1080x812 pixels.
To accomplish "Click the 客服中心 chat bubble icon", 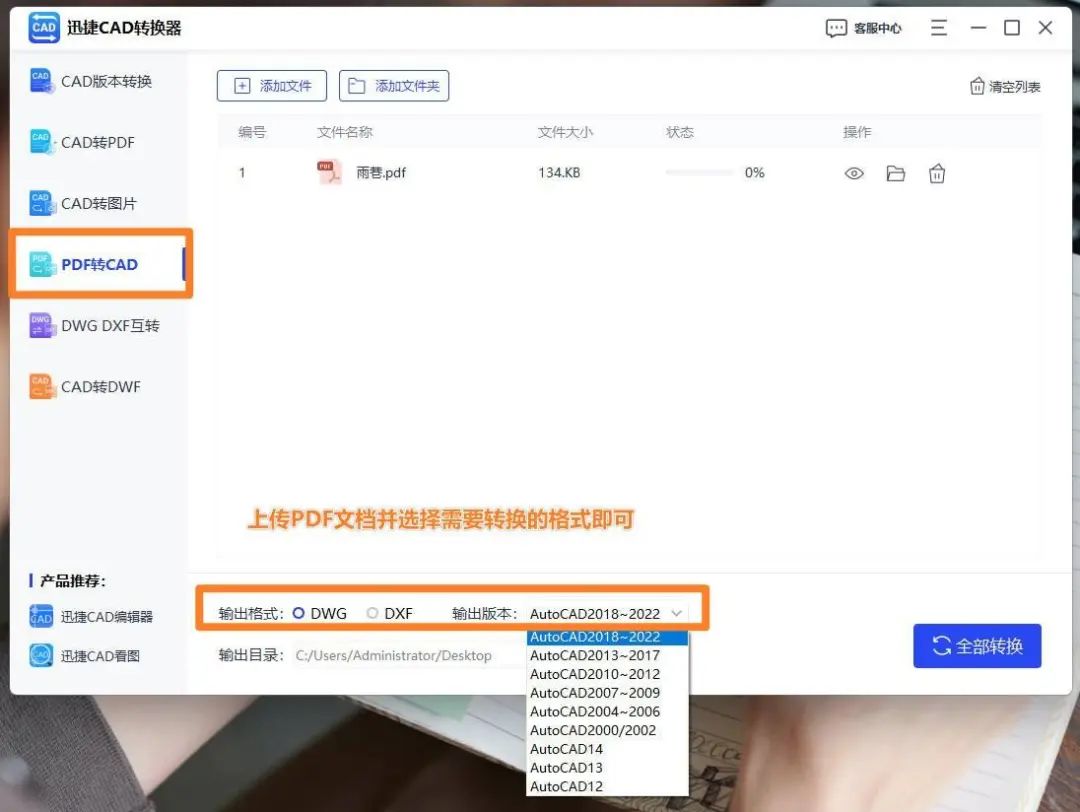I will (835, 28).
